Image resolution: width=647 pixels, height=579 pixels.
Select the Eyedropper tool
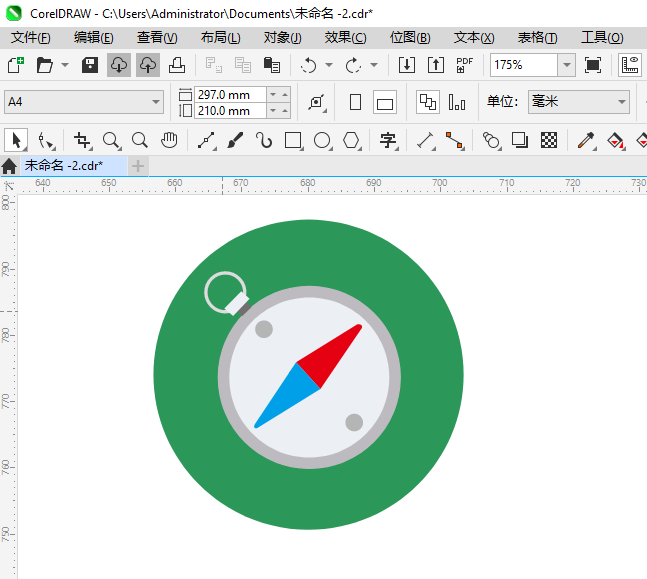[x=587, y=140]
